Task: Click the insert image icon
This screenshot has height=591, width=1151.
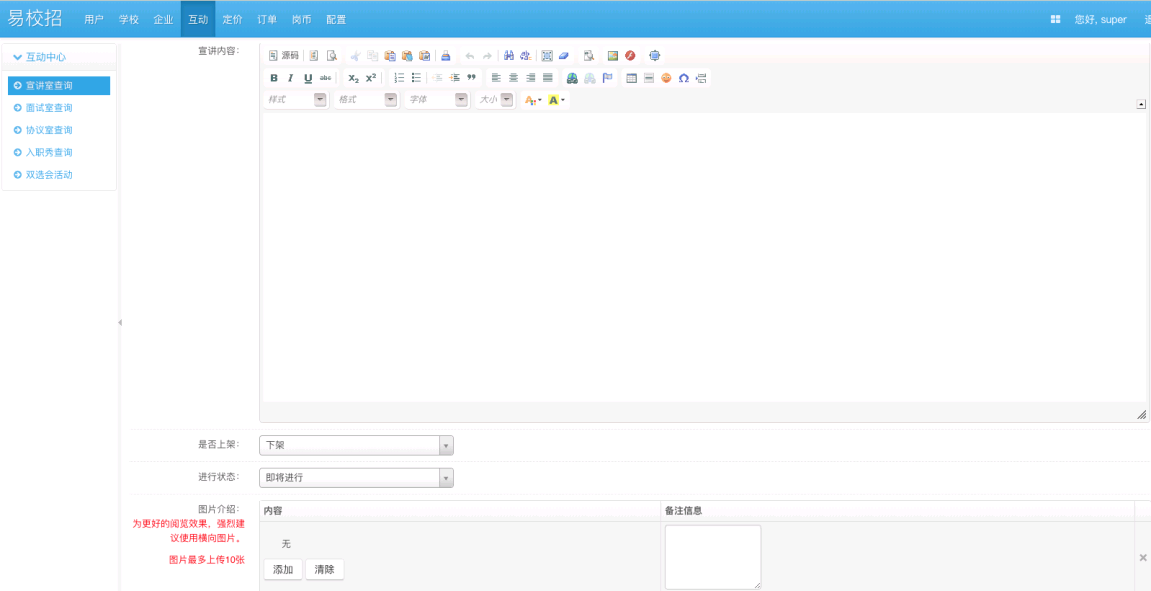Action: point(614,56)
